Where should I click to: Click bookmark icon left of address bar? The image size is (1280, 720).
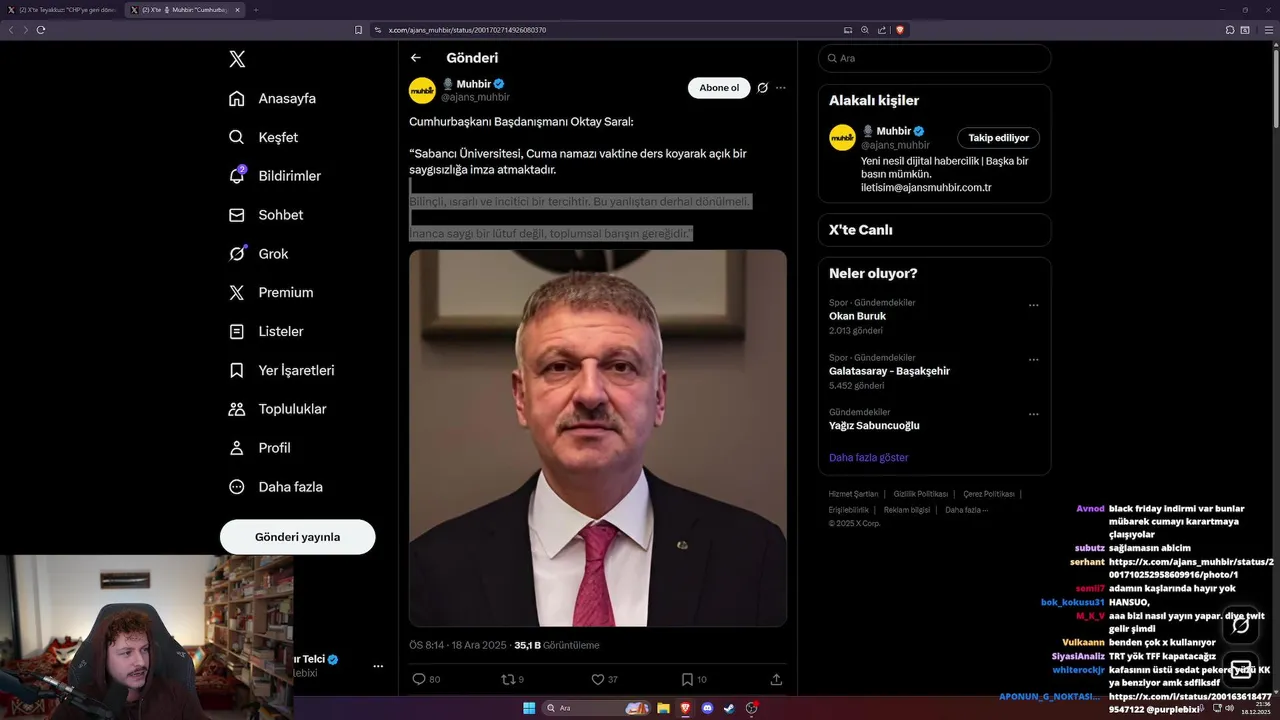click(x=358, y=30)
